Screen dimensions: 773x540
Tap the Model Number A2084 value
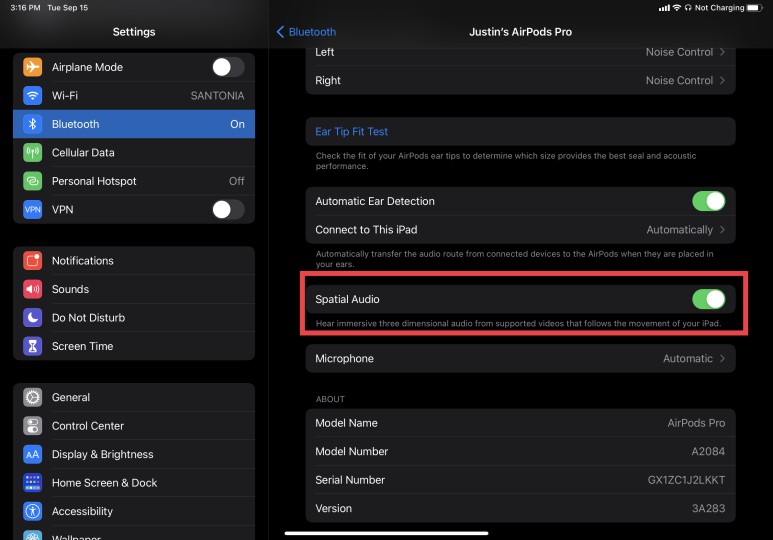coord(708,452)
